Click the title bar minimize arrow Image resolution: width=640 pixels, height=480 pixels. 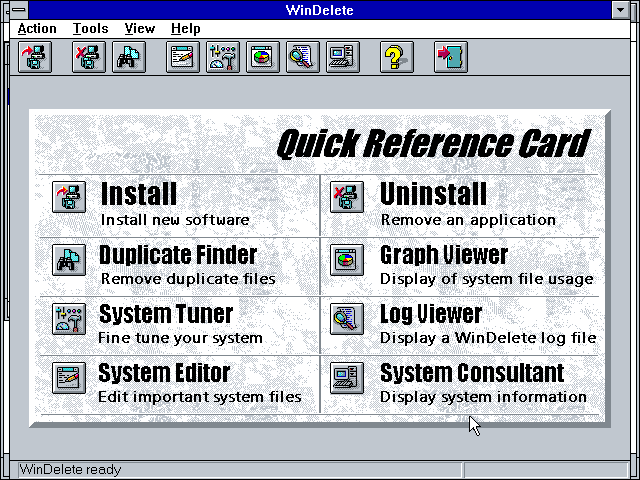point(620,9)
